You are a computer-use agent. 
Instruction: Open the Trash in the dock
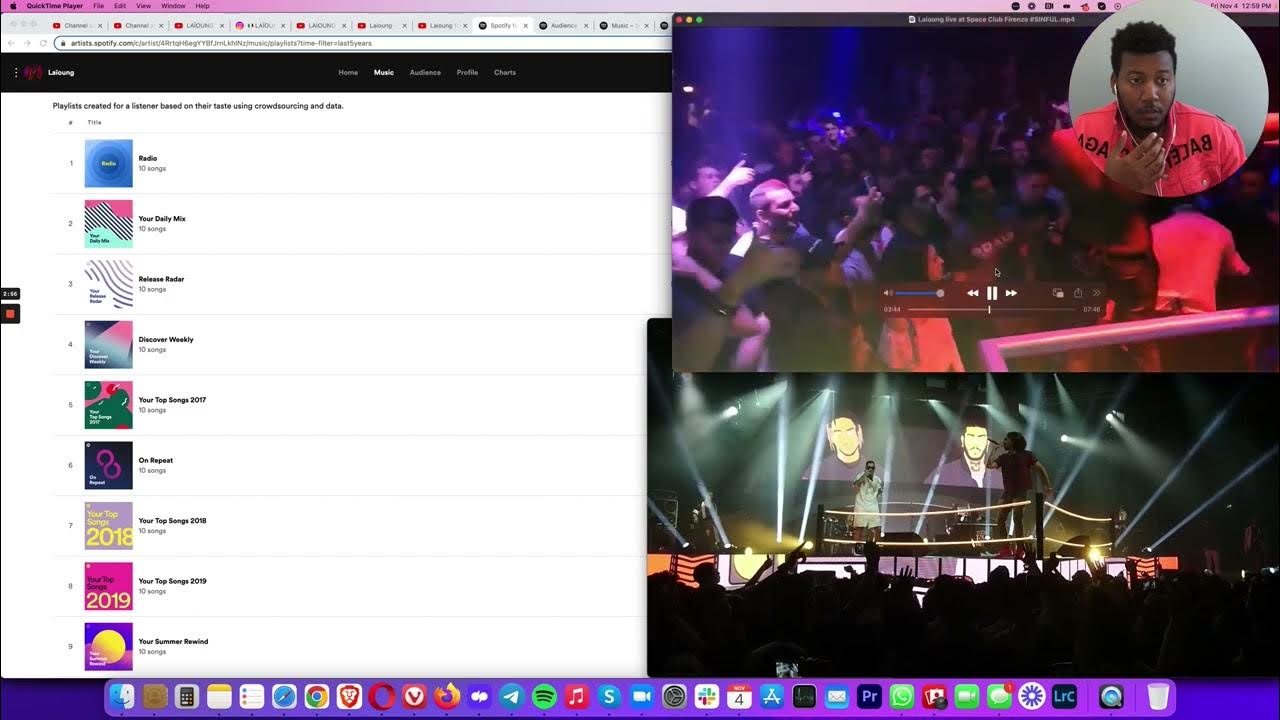click(1157, 696)
